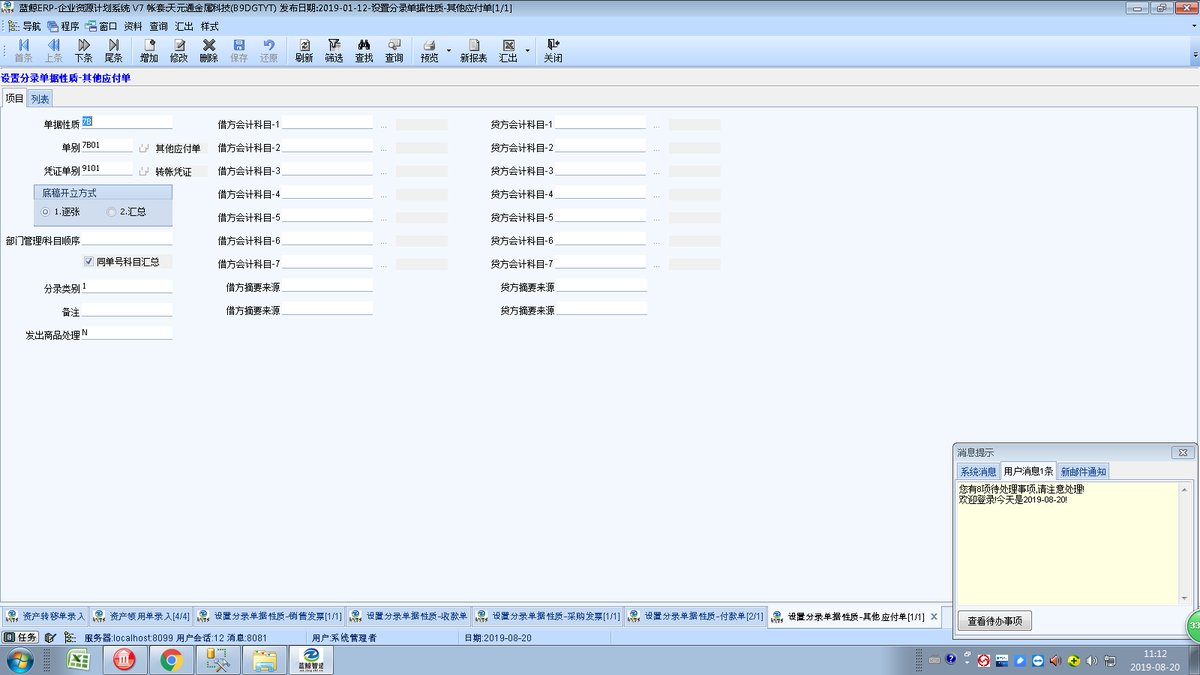Open the 筛选 (Filter) tool
Screen dimensions: 1200x675
334,51
